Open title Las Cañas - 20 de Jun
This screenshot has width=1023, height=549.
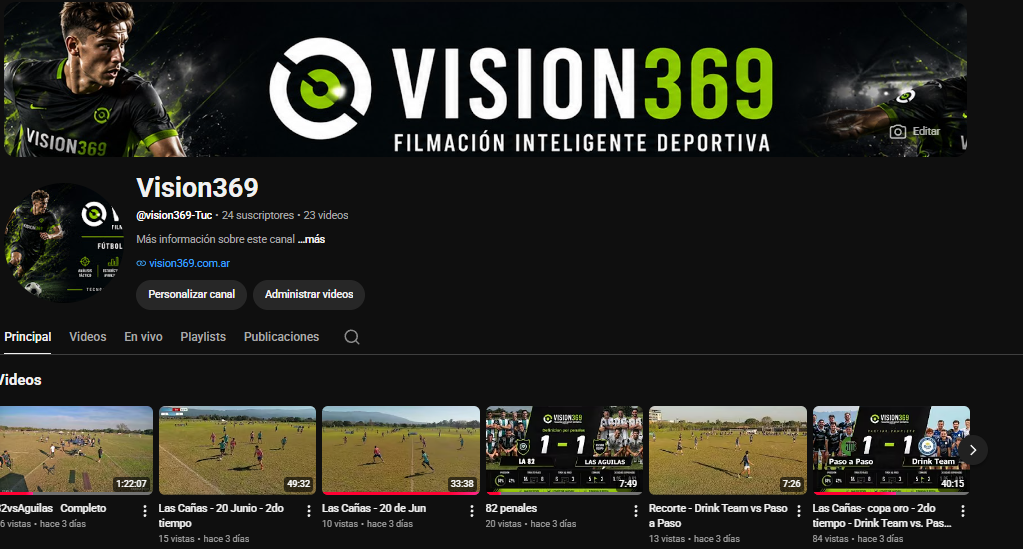[x=374, y=508]
